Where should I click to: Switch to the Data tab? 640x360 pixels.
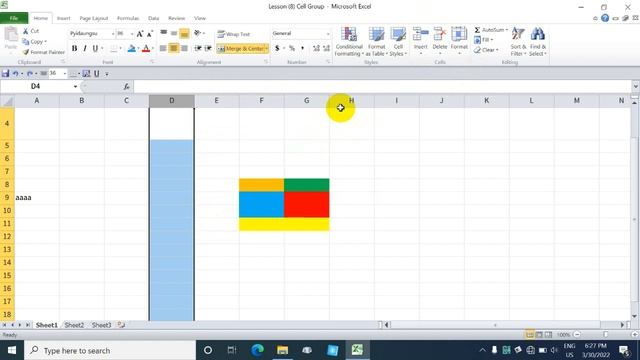click(153, 18)
